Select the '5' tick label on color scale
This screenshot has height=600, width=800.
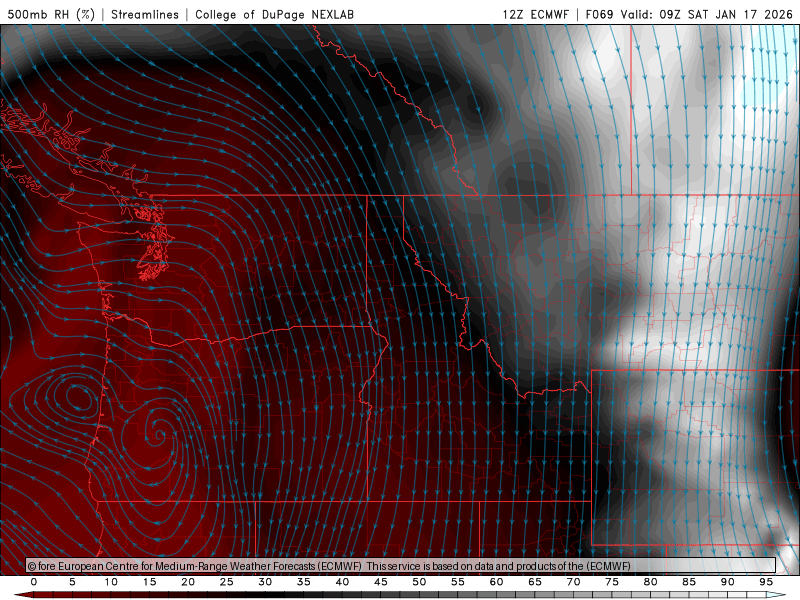pyautogui.click(x=72, y=582)
